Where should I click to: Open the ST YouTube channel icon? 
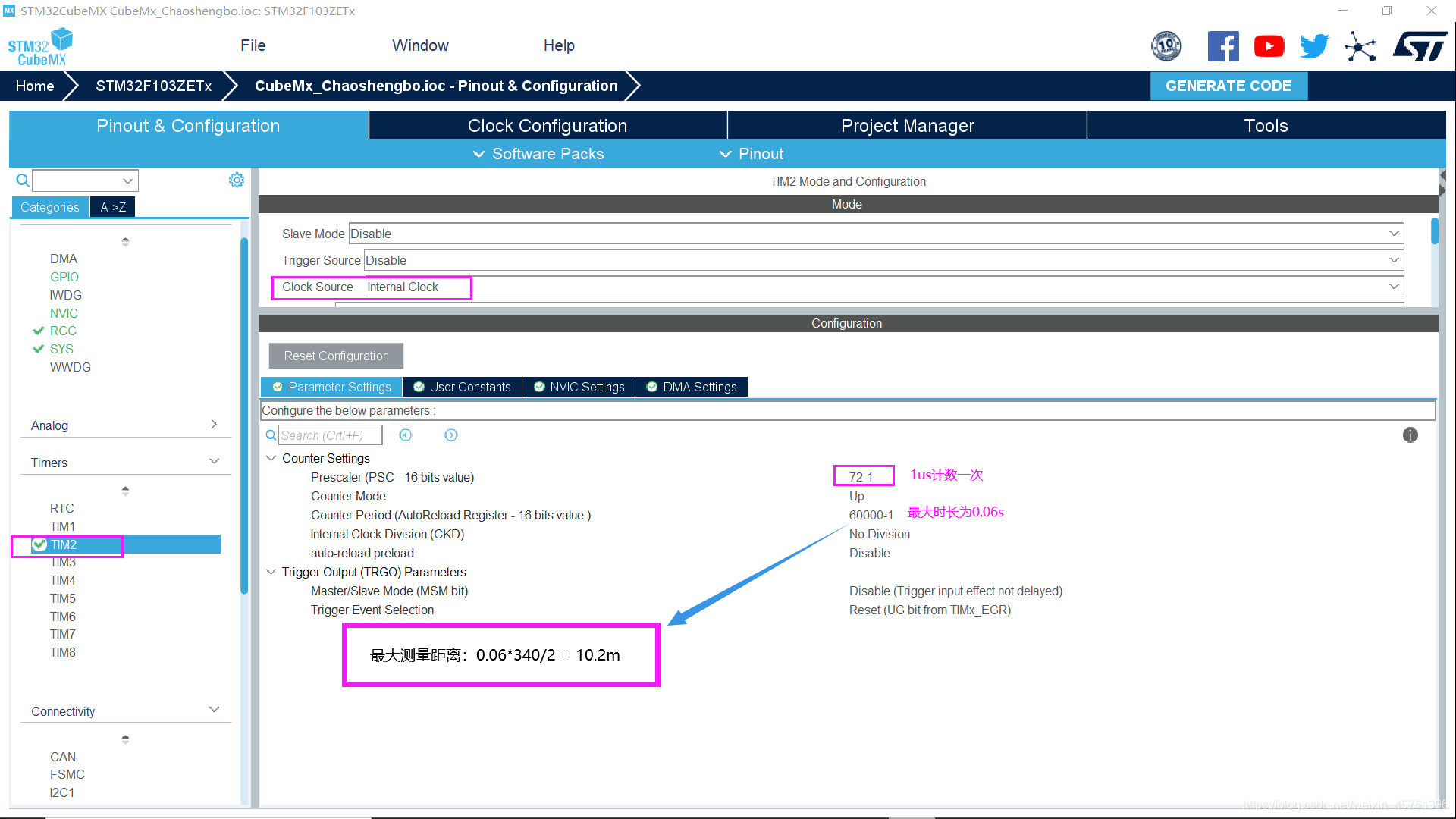coord(1269,47)
